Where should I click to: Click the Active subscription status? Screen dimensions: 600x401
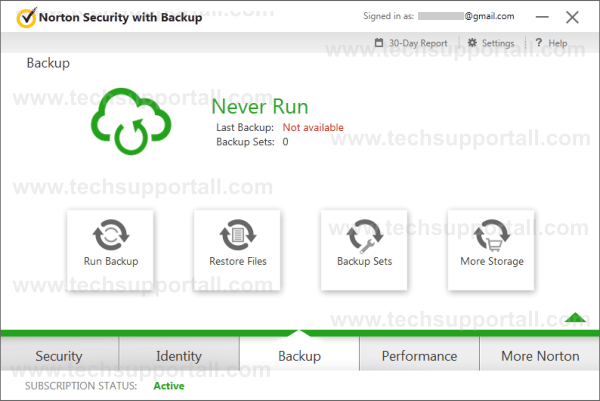point(169,386)
